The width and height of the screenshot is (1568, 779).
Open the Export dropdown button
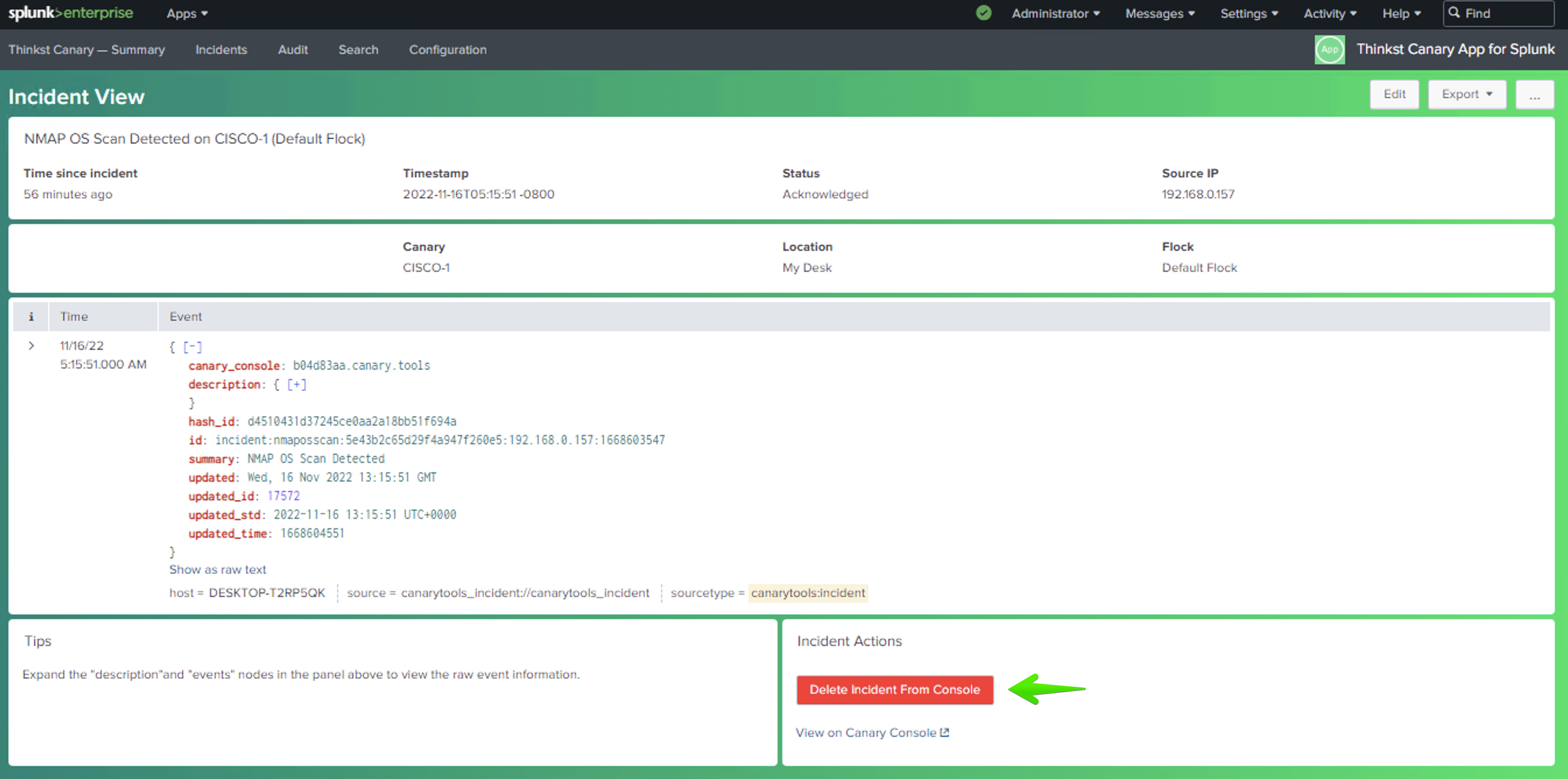[1467, 94]
